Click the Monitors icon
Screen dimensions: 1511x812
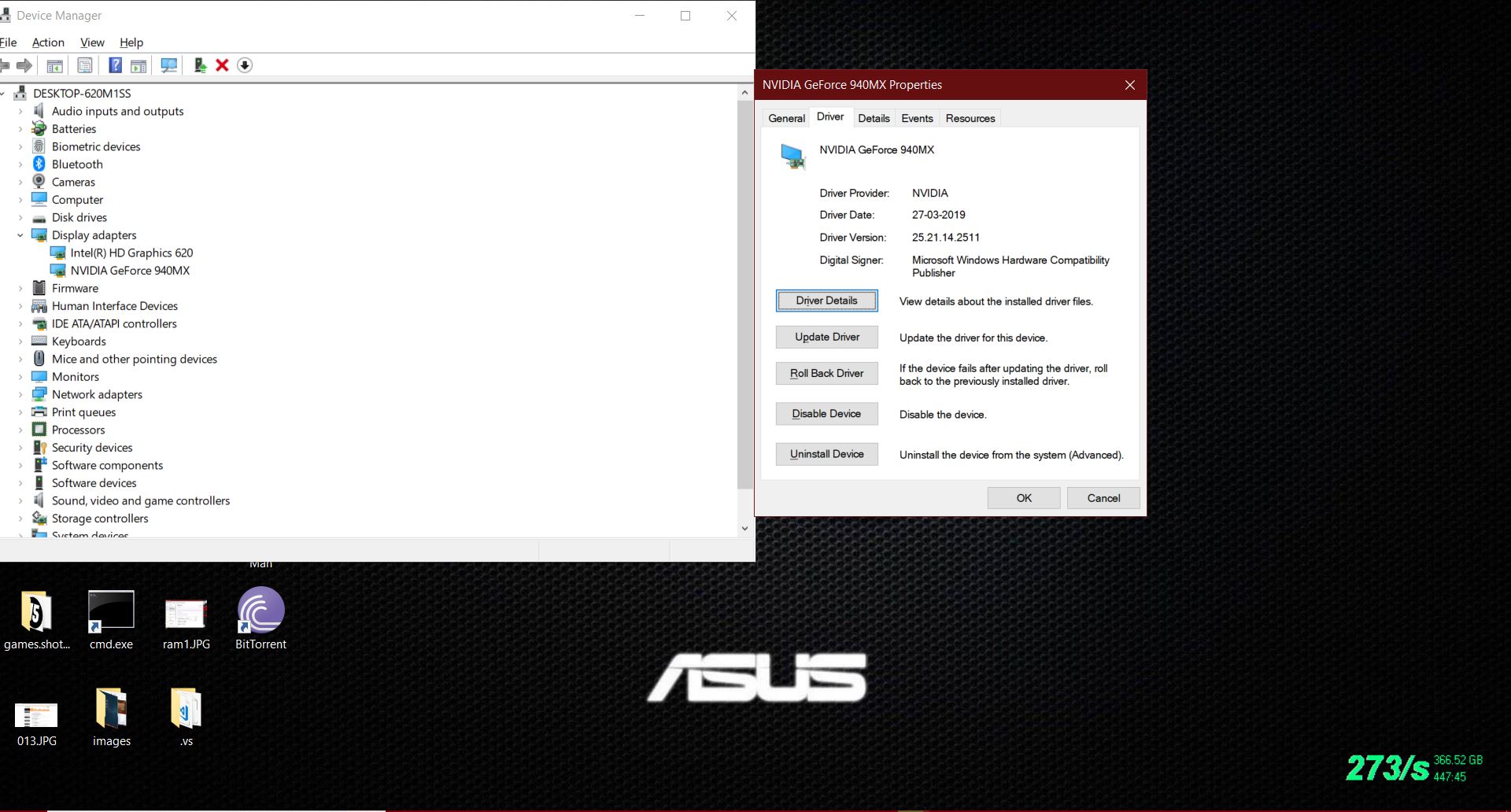tap(39, 376)
